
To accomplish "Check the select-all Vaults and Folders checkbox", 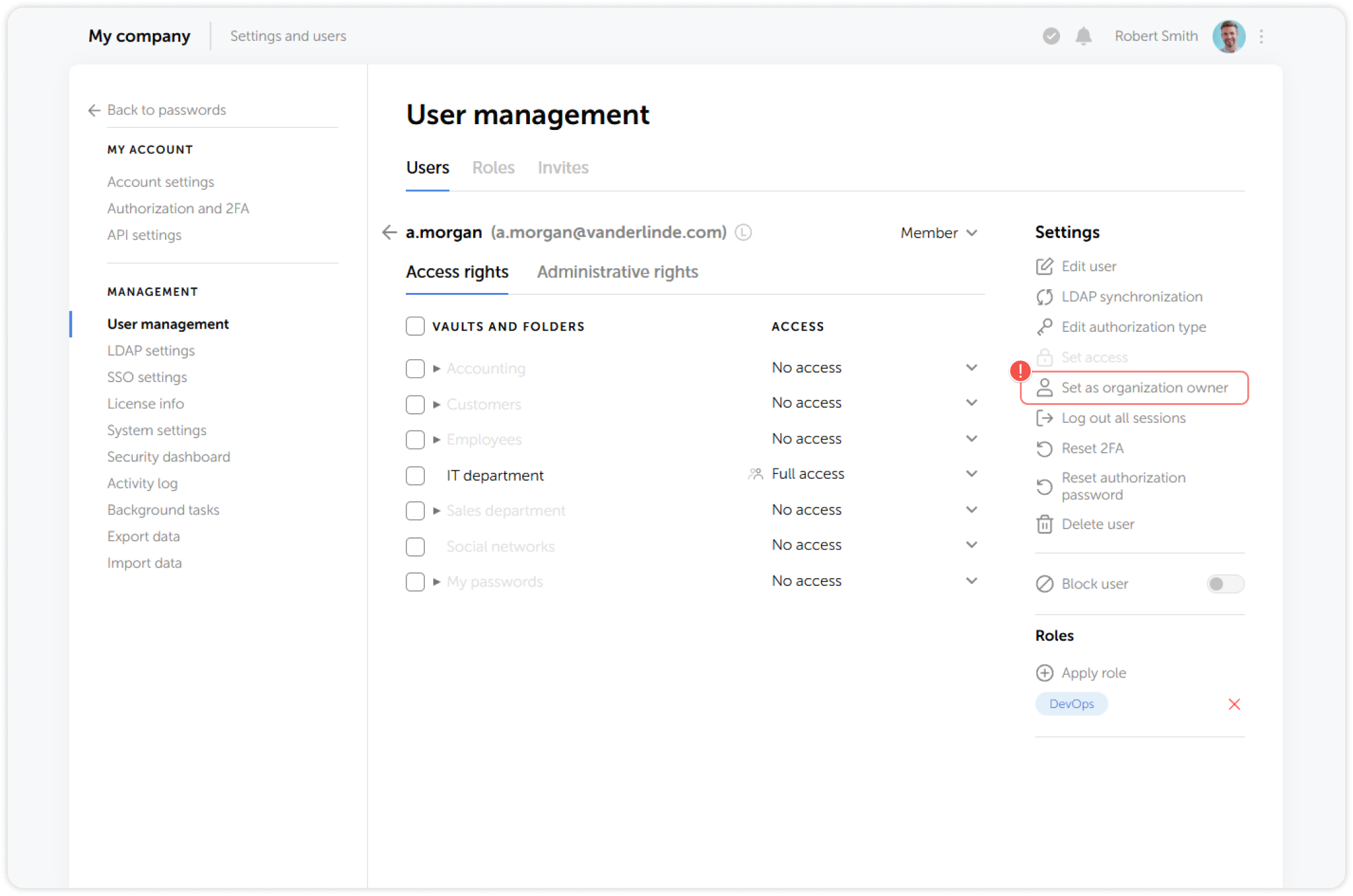I will pos(415,325).
